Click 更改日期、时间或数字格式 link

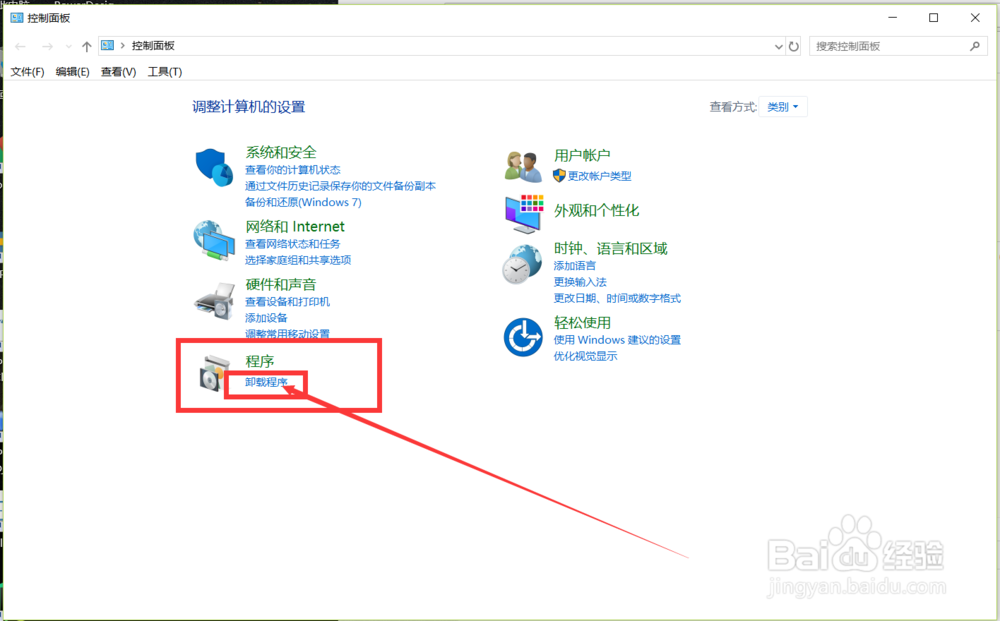pos(617,298)
